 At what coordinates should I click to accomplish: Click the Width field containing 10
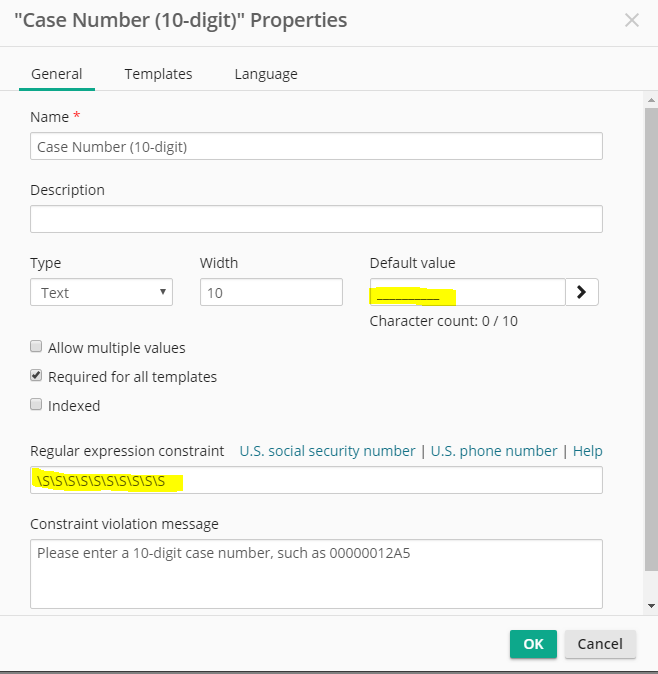pyautogui.click(x=271, y=292)
